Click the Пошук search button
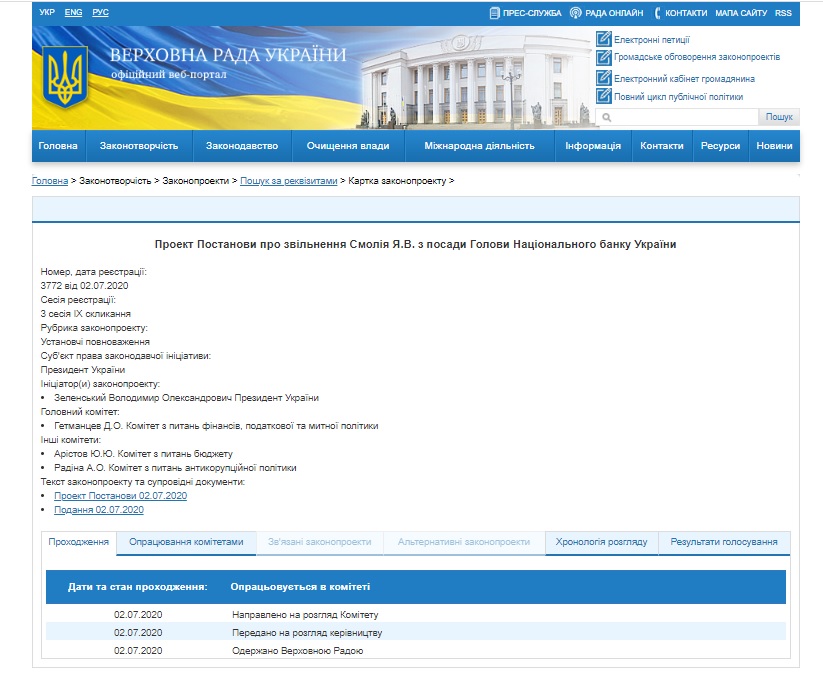 tap(779, 117)
